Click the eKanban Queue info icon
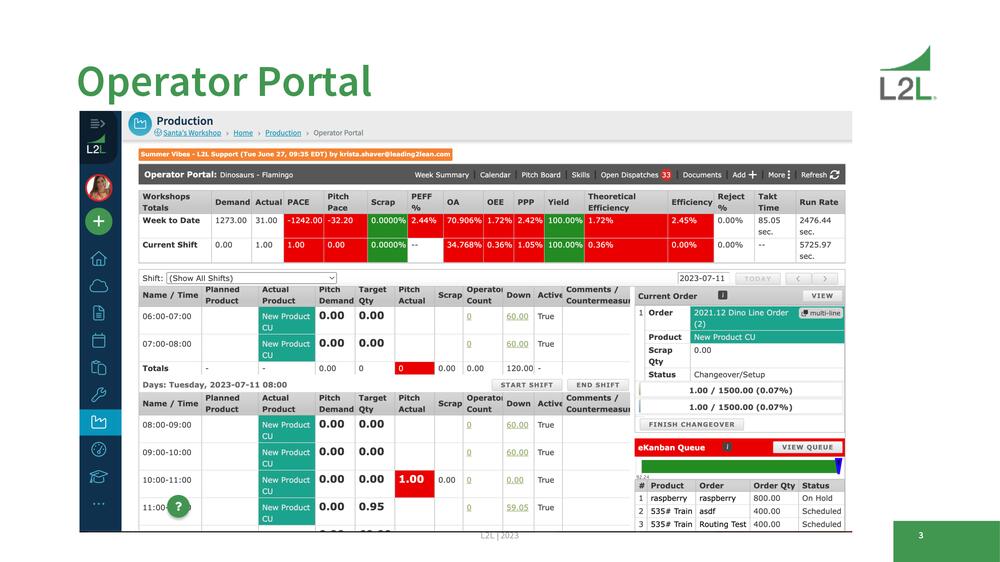The height and width of the screenshot is (562, 1000). click(x=726, y=447)
